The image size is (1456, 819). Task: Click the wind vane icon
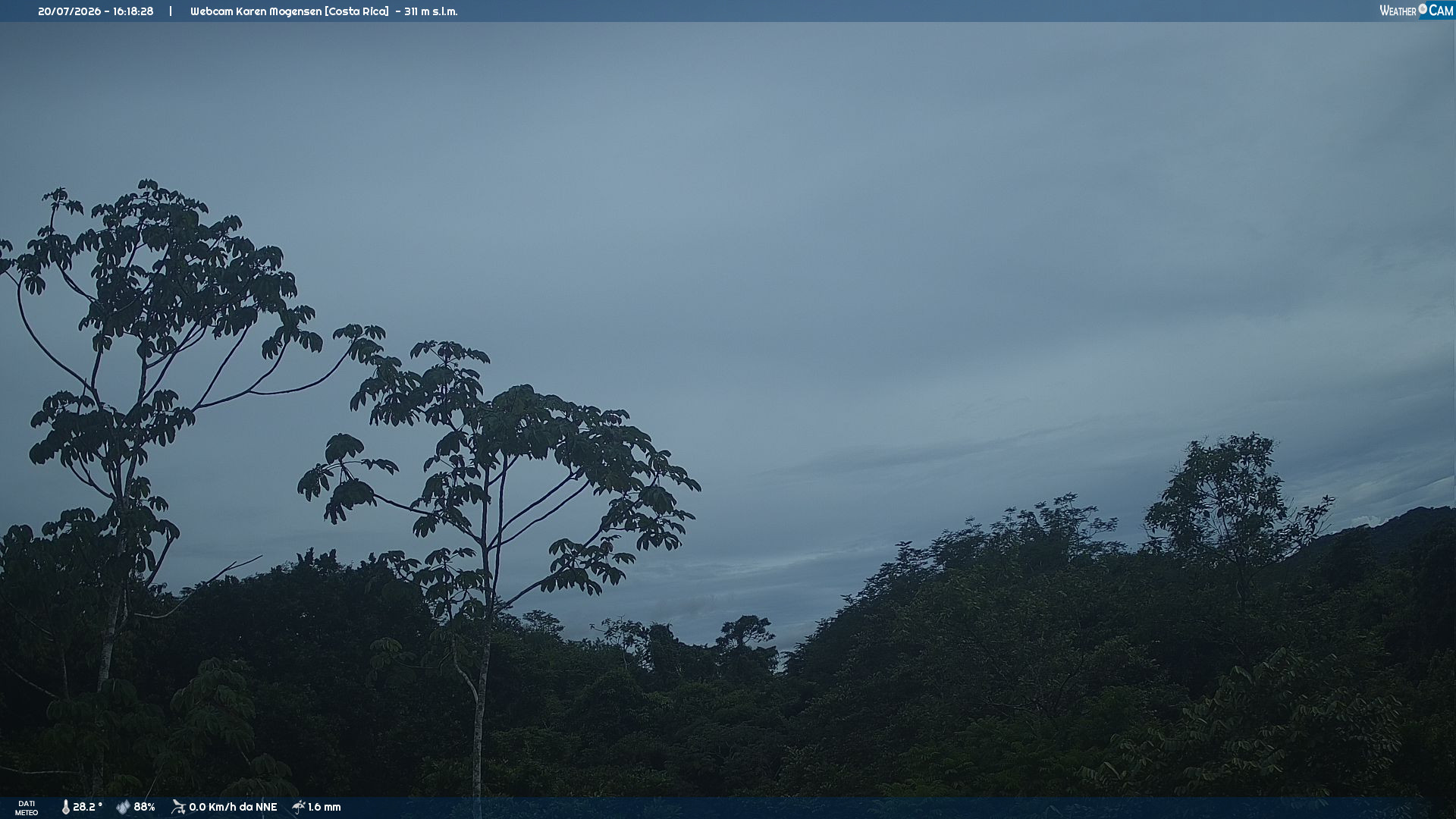pyautogui.click(x=178, y=808)
